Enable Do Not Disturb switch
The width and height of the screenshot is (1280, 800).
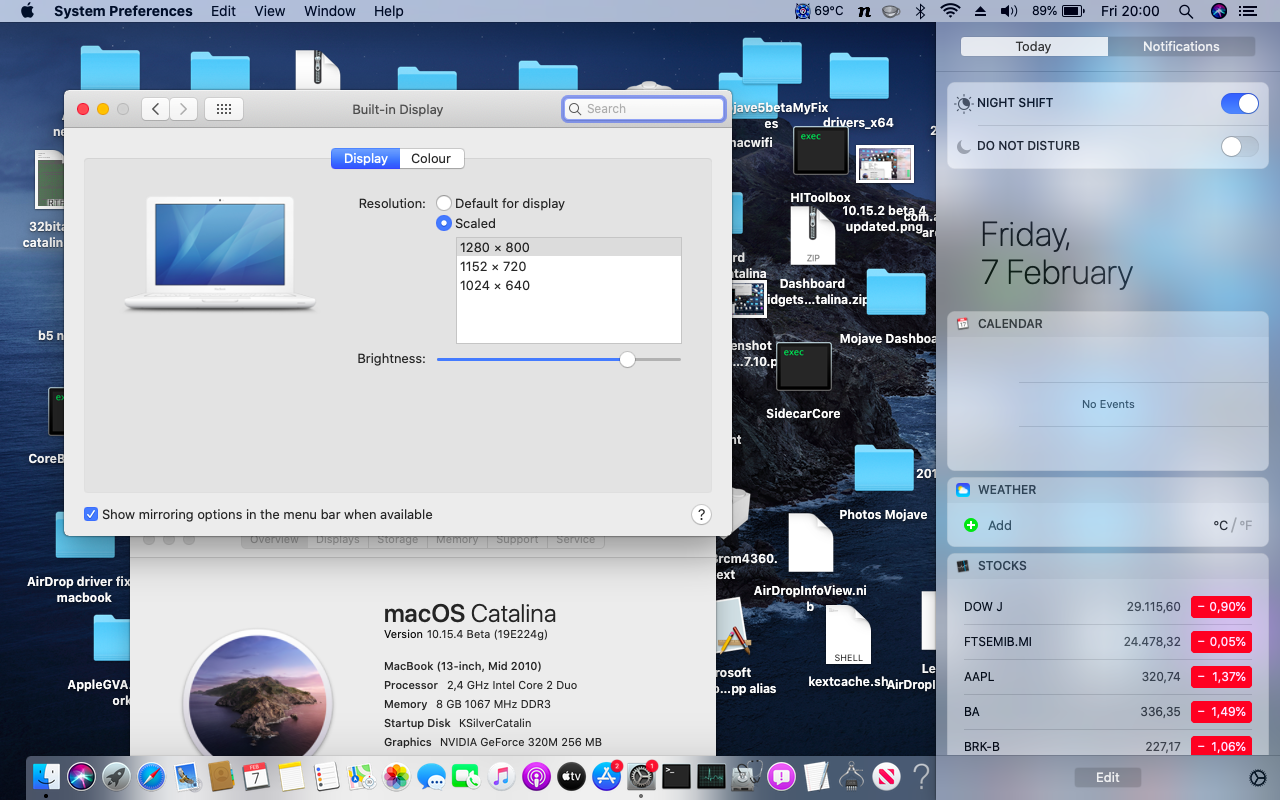pos(1240,146)
